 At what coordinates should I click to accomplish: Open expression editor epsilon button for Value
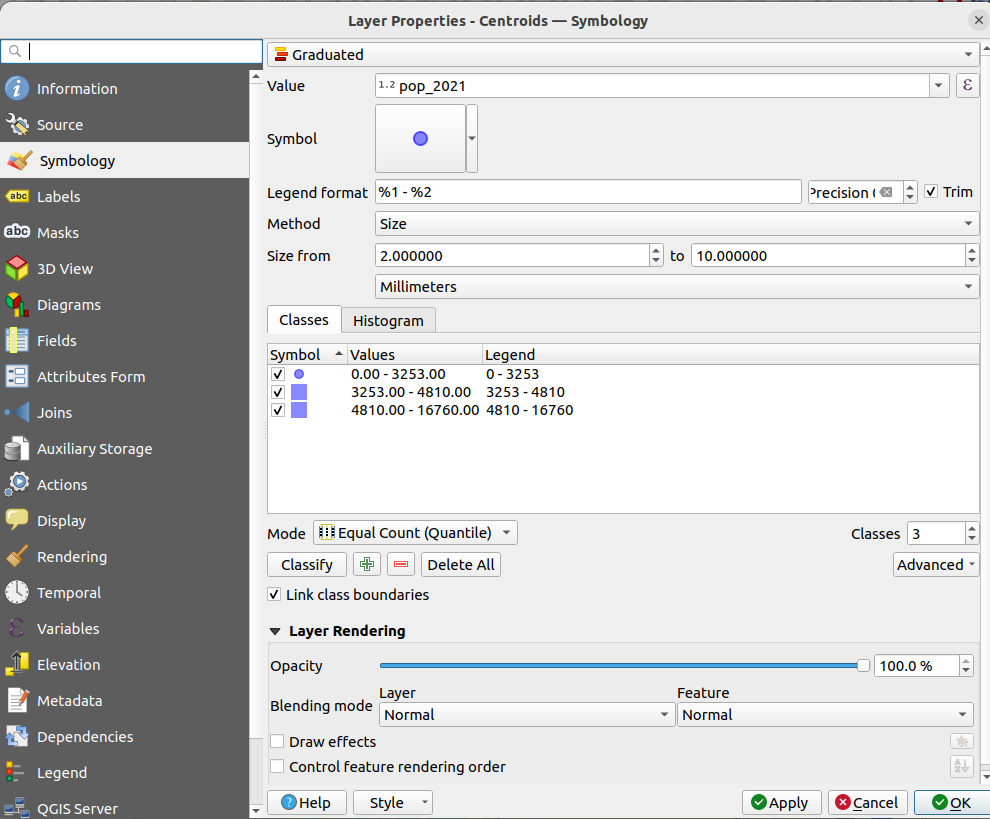click(967, 85)
